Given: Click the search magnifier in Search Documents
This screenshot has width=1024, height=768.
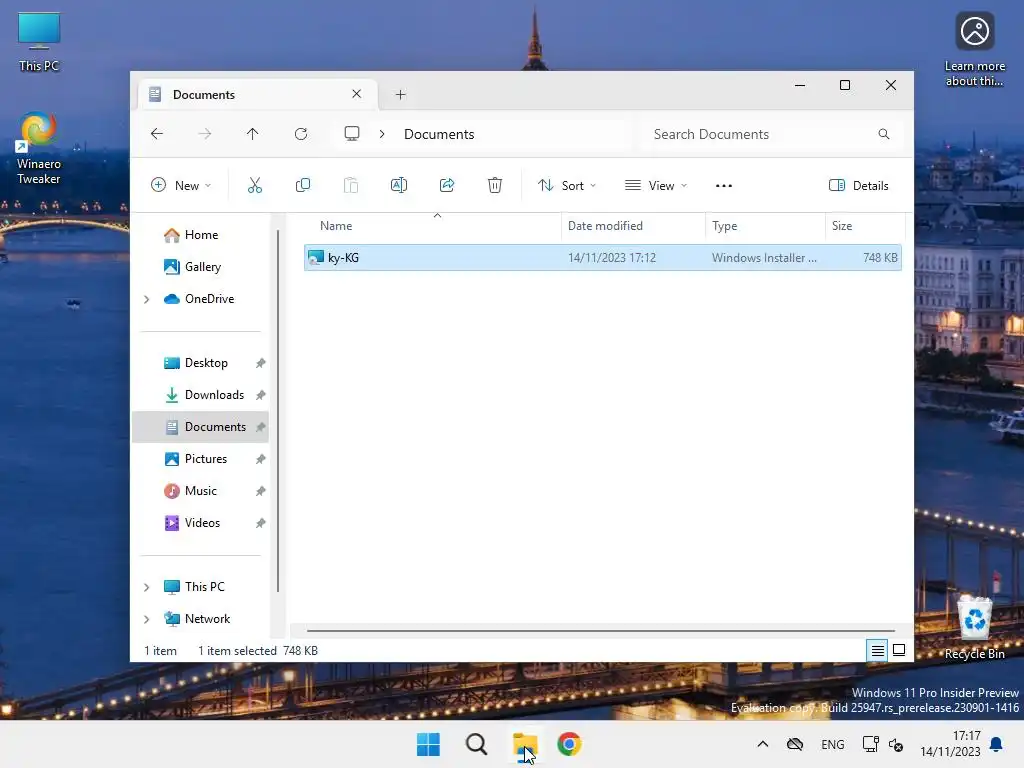Looking at the screenshot, I should 884,134.
